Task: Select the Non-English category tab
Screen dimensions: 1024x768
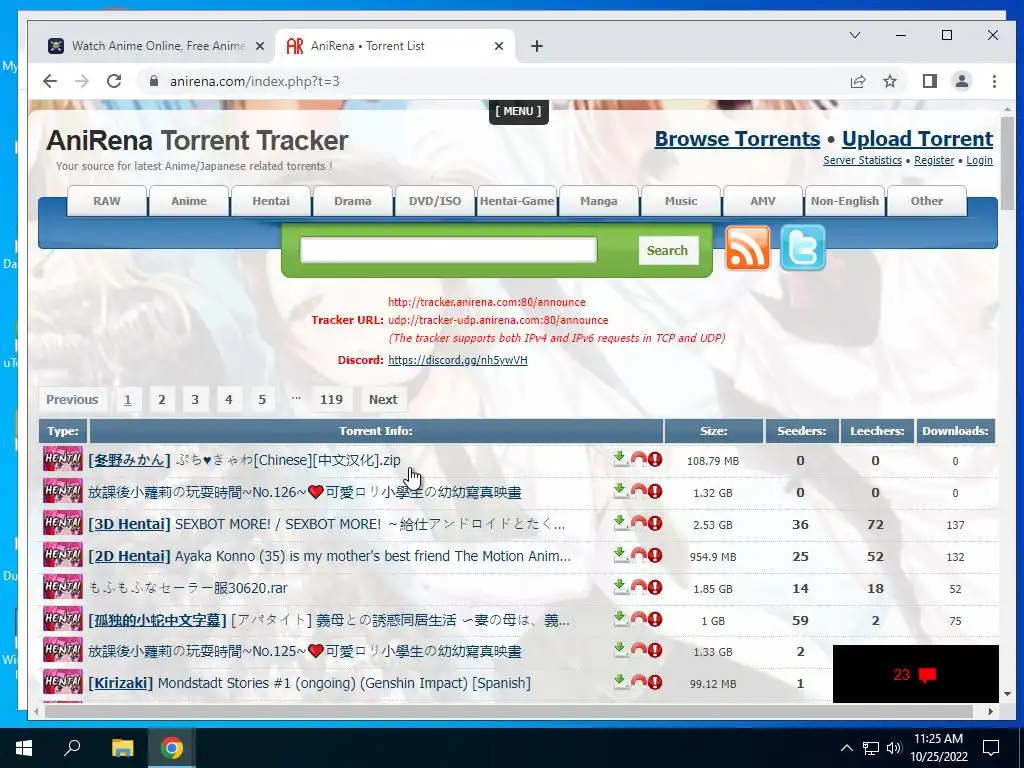Action: coord(845,201)
